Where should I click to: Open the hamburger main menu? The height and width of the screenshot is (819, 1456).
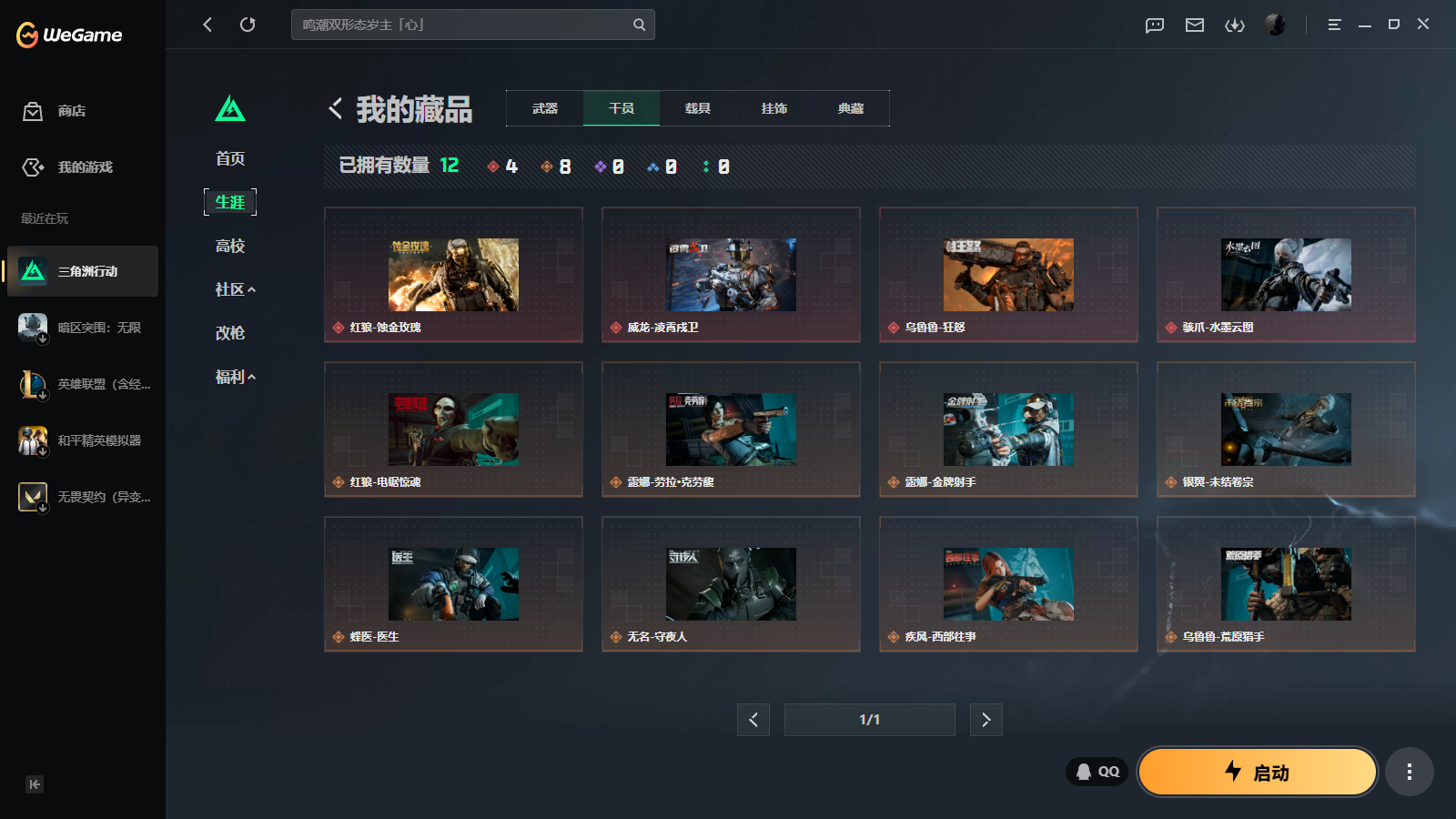point(1334,25)
